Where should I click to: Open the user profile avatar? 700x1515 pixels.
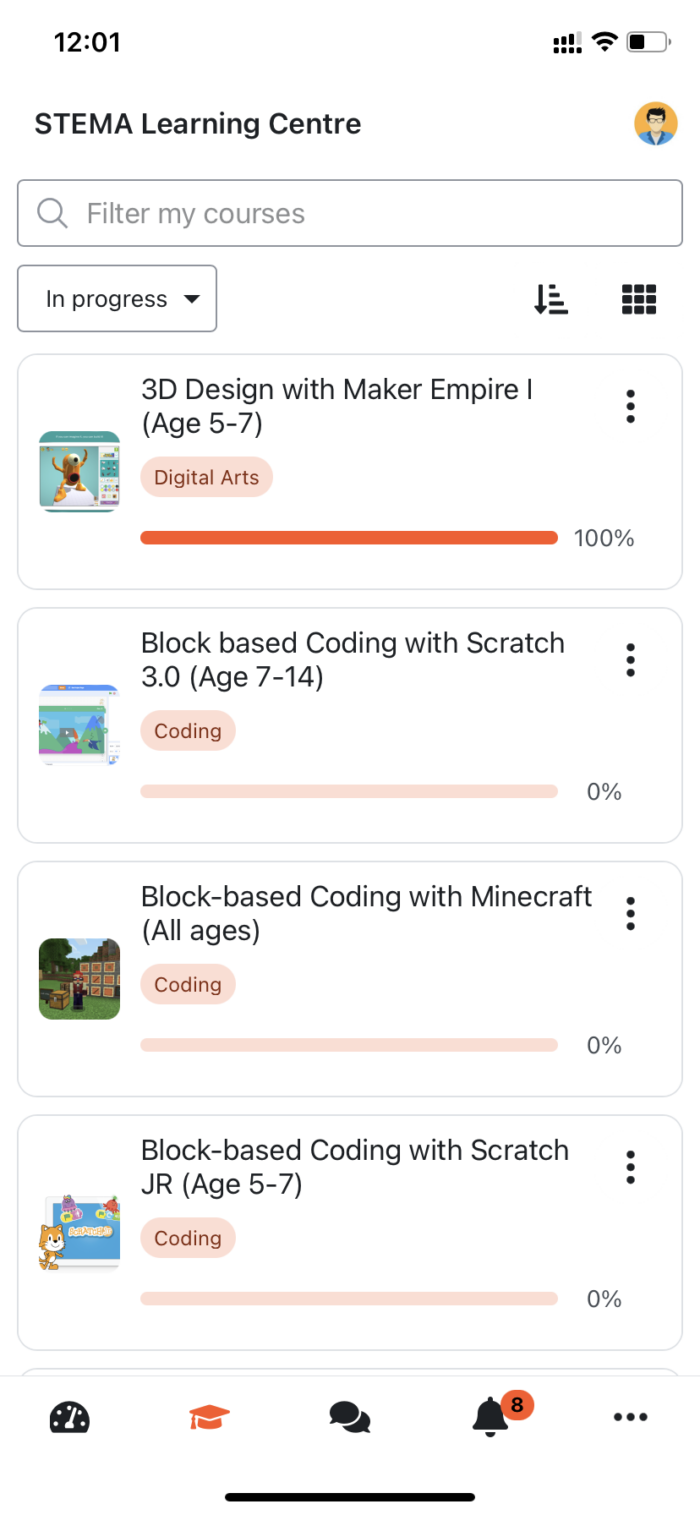point(655,124)
